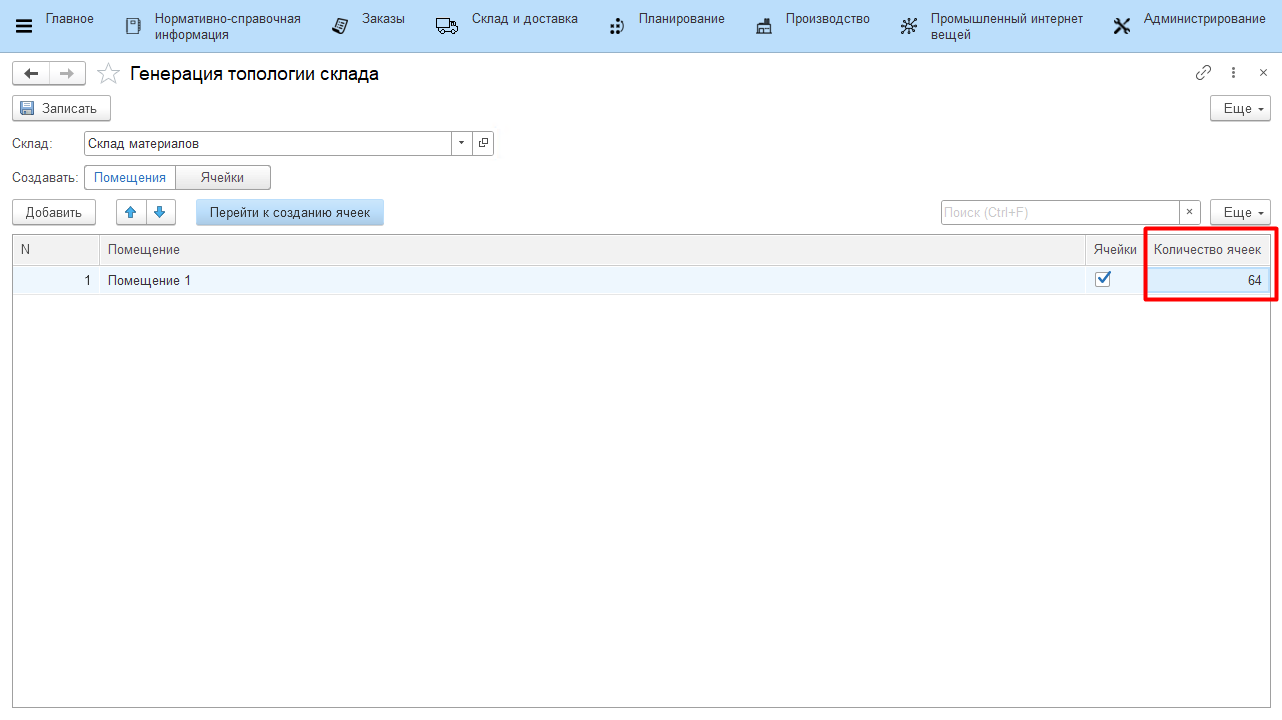The height and width of the screenshot is (720, 1282).
Task: Uncheck the Ячейки checkbox for Помещение 1
Action: point(1103,280)
